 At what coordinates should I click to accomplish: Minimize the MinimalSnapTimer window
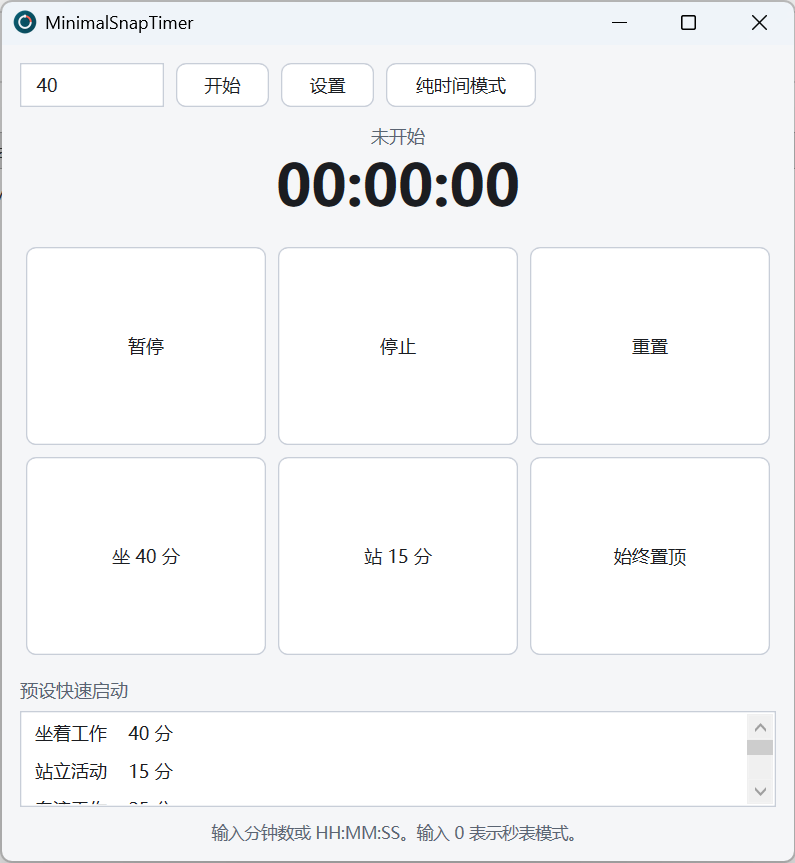click(619, 23)
